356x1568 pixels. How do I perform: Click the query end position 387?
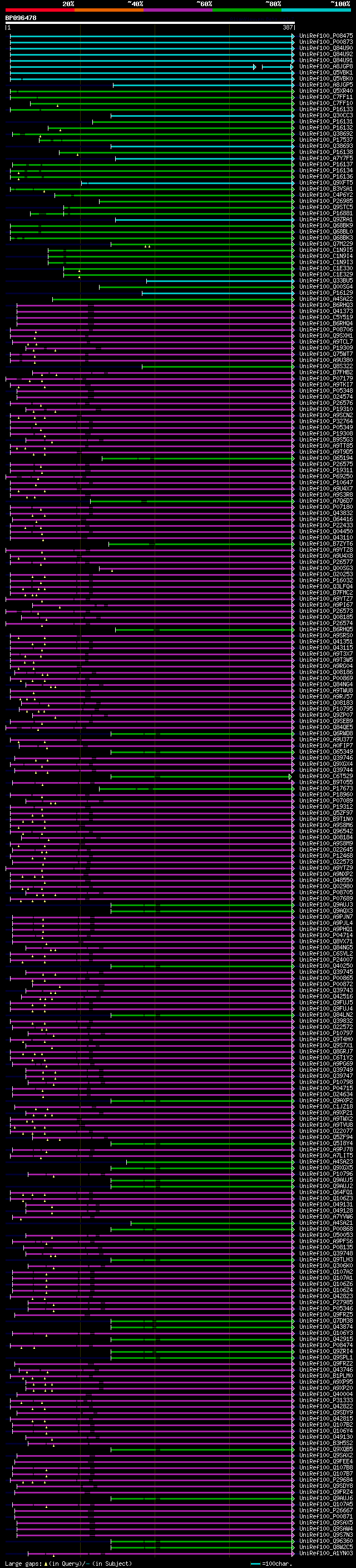[x=287, y=28]
